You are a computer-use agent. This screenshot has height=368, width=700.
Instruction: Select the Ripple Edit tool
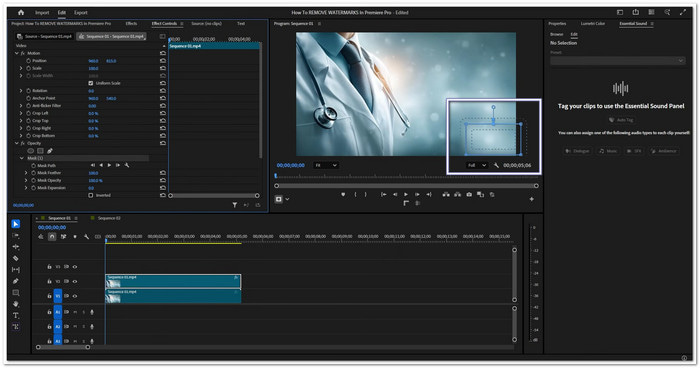[x=16, y=247]
